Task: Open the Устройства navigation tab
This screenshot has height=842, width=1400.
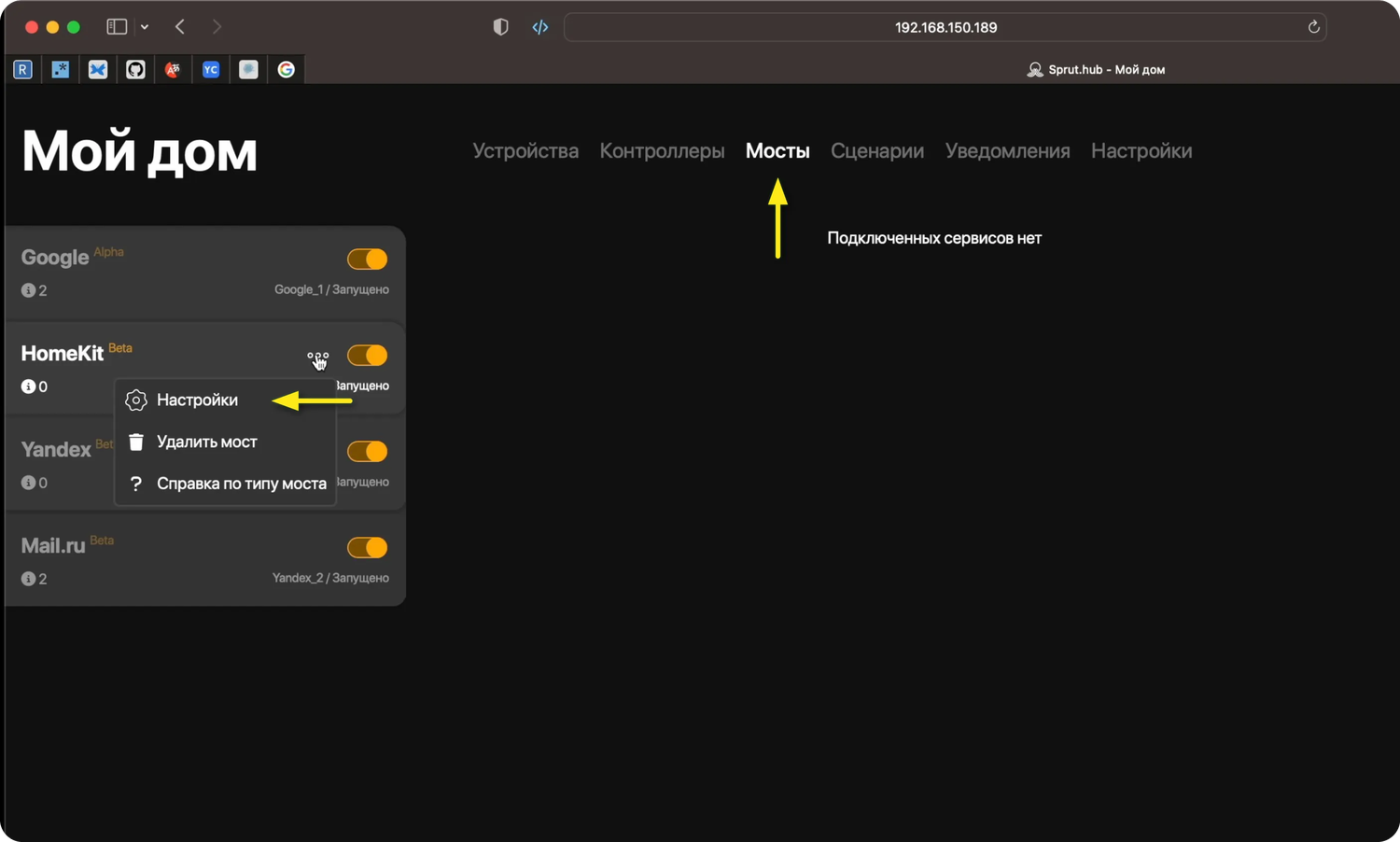Action: [525, 150]
